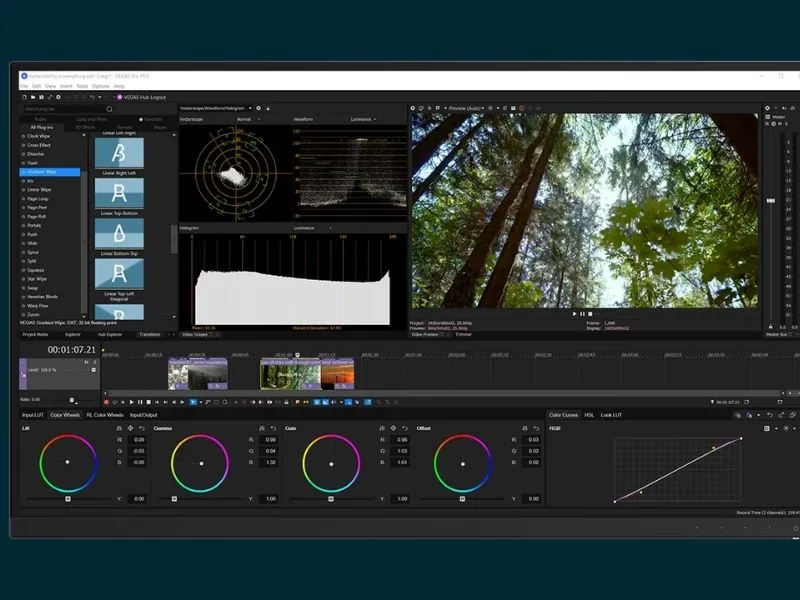
Task: Open the Help menu
Action: pyautogui.click(x=119, y=86)
